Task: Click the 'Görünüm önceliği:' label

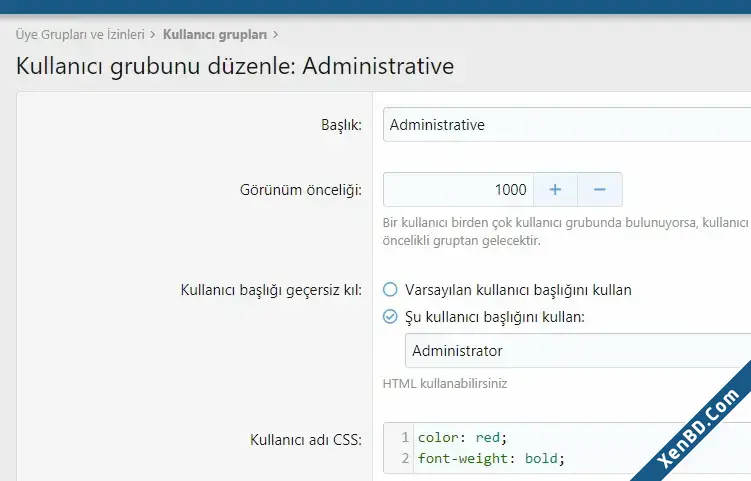Action: [301, 190]
